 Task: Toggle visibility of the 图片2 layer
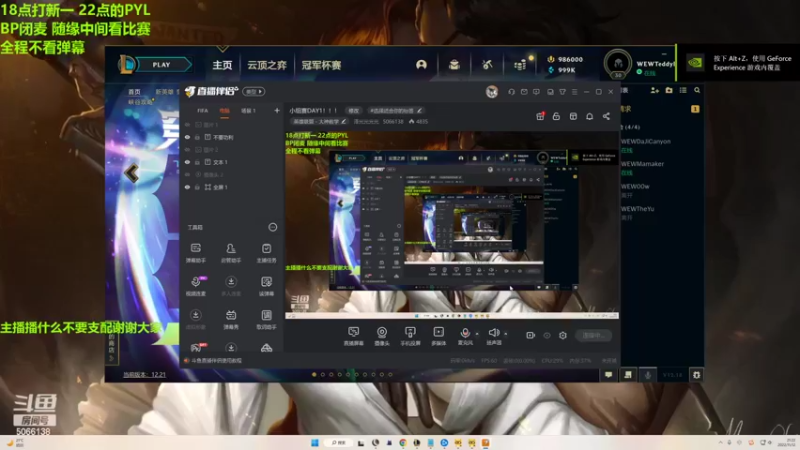click(187, 149)
